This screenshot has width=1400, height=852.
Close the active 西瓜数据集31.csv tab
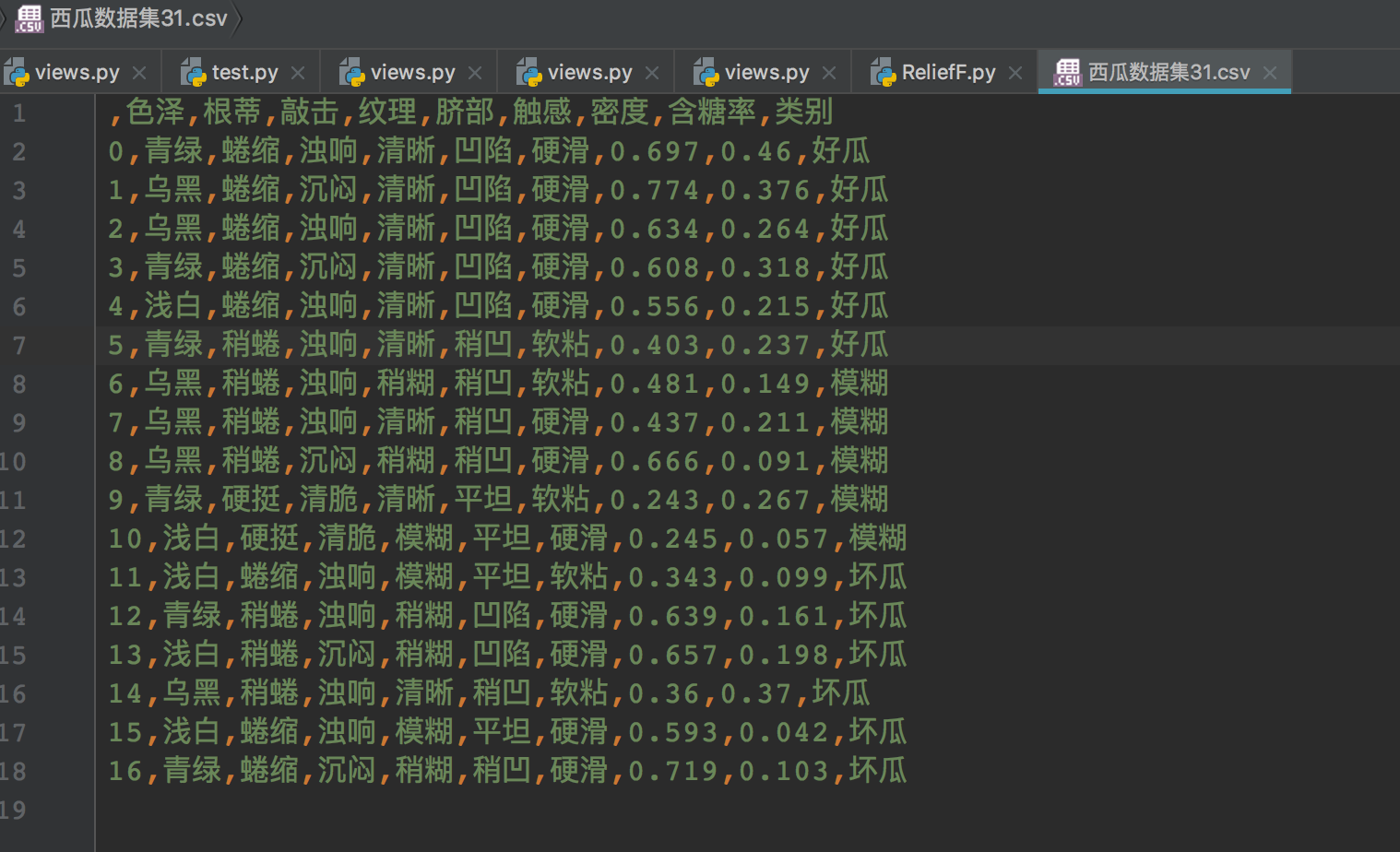[x=1269, y=71]
